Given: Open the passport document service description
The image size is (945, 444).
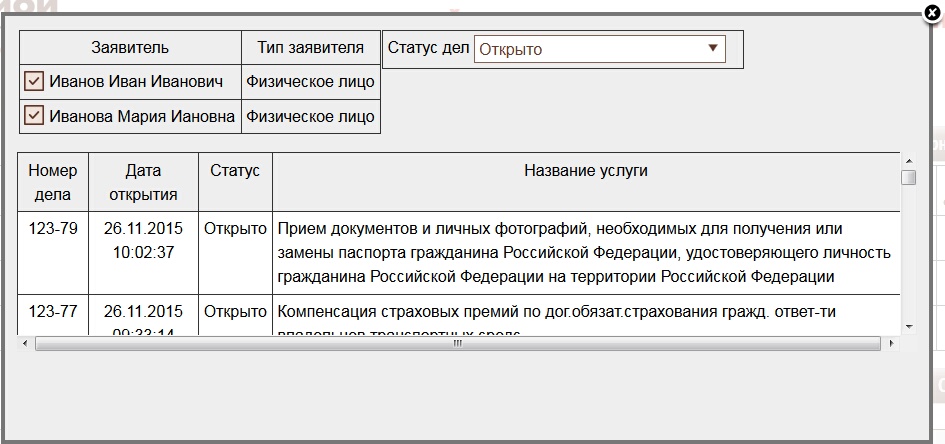Looking at the screenshot, I should [584, 252].
